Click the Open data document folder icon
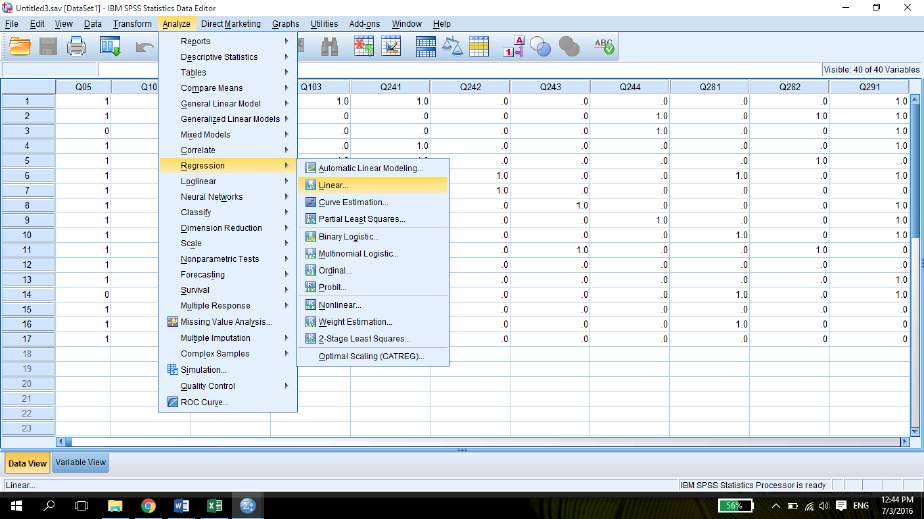This screenshot has height=519, width=924. 20,46
